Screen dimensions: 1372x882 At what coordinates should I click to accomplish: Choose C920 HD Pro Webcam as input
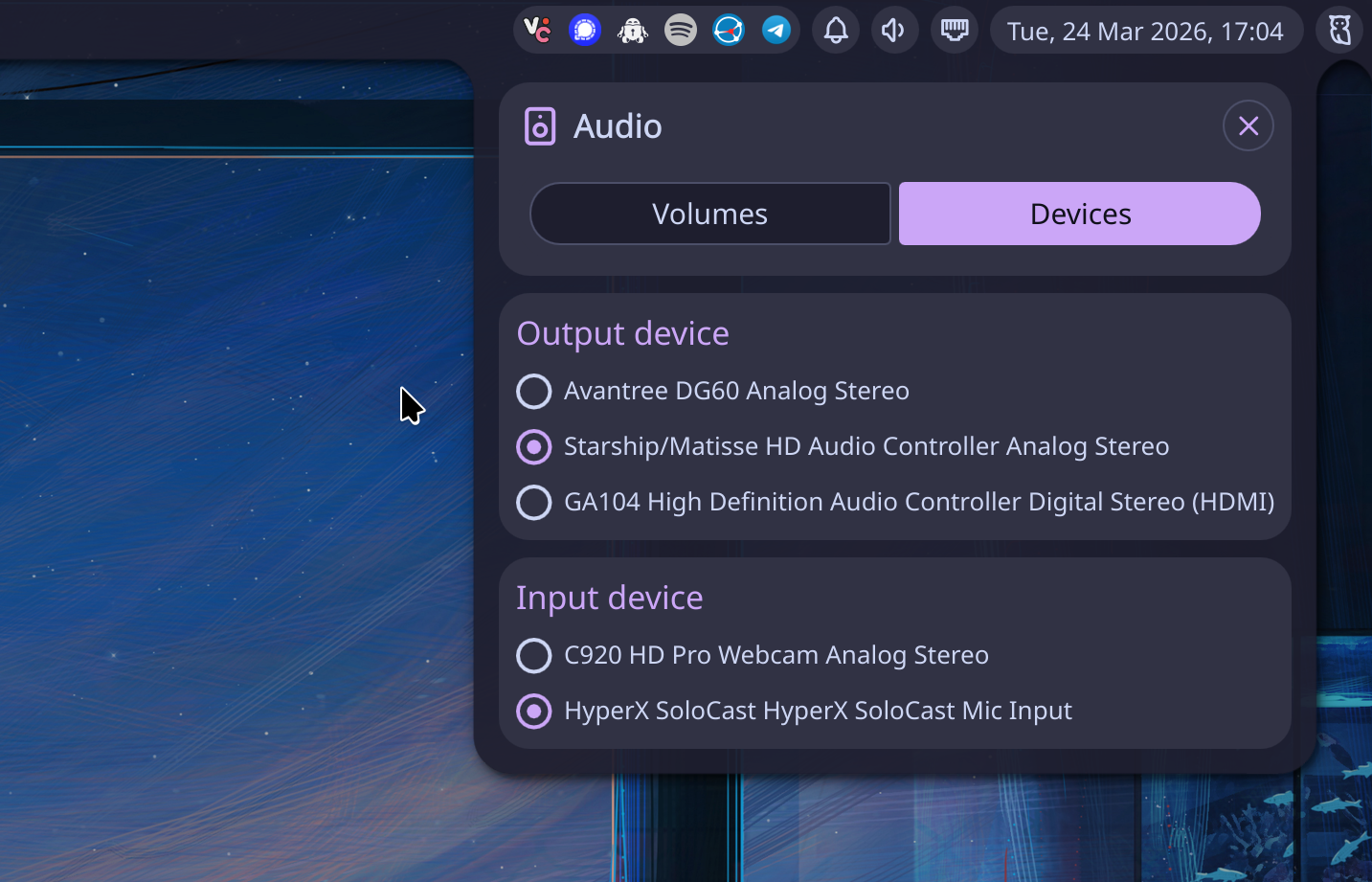pyautogui.click(x=534, y=655)
